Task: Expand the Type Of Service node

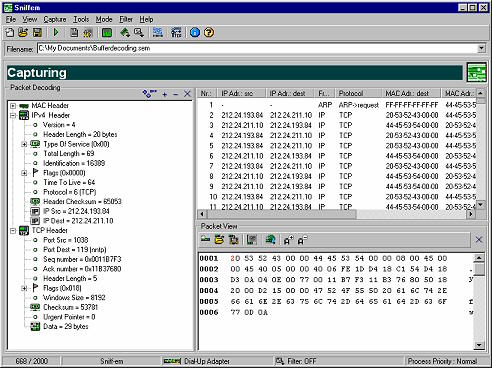Action: [24, 144]
